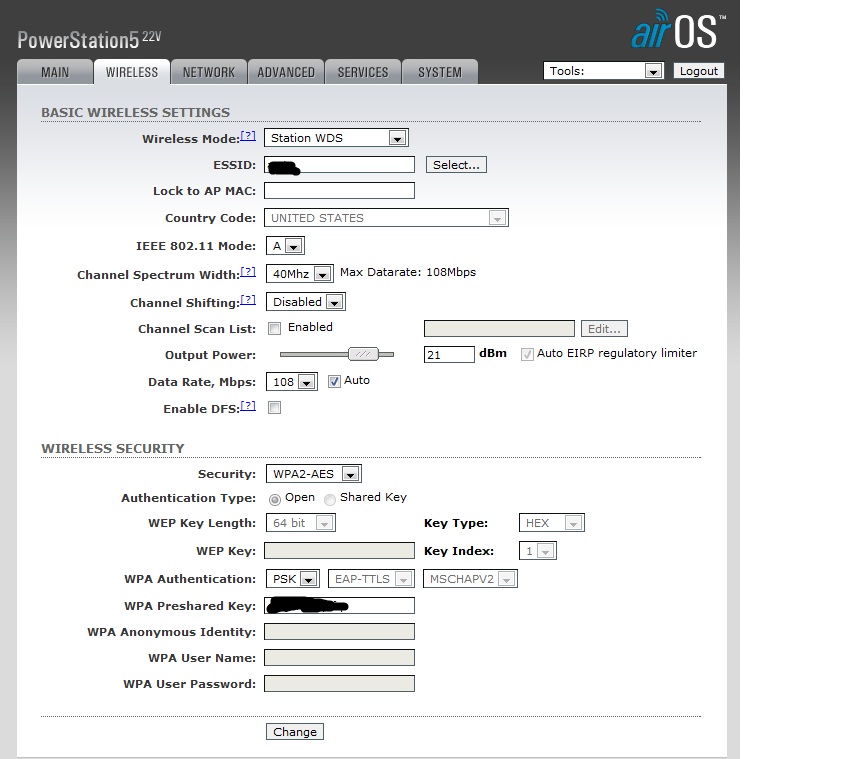Image resolution: width=864 pixels, height=759 pixels.
Task: Expand the Channel Spectrum Width dropdown
Action: 300,273
